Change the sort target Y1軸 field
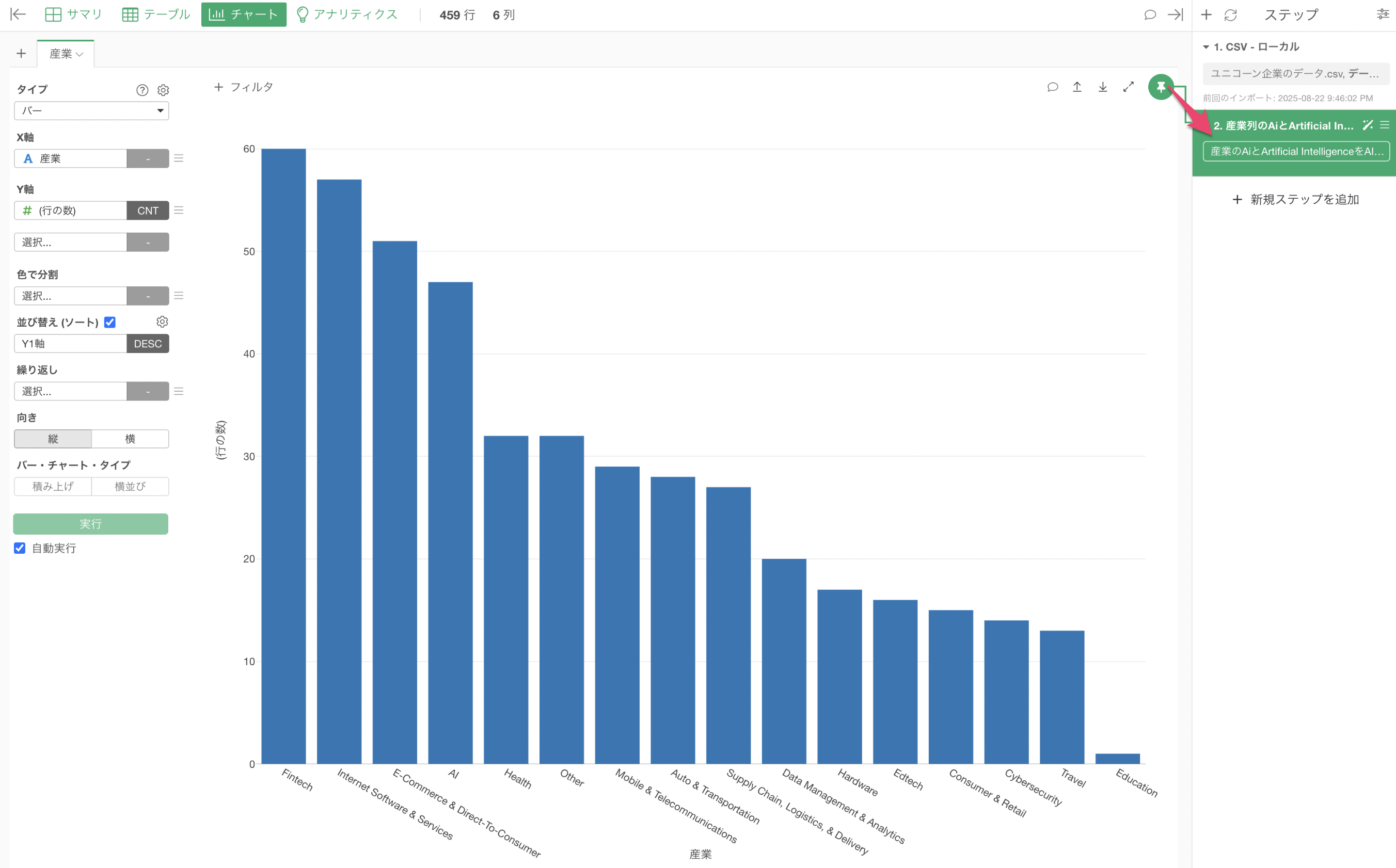The width and height of the screenshot is (1396, 868). [x=70, y=344]
